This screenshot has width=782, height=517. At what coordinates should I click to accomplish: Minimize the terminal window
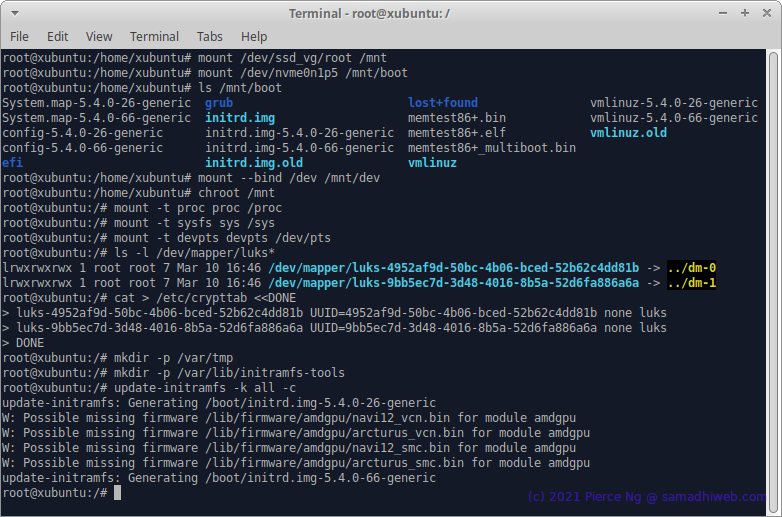point(723,13)
